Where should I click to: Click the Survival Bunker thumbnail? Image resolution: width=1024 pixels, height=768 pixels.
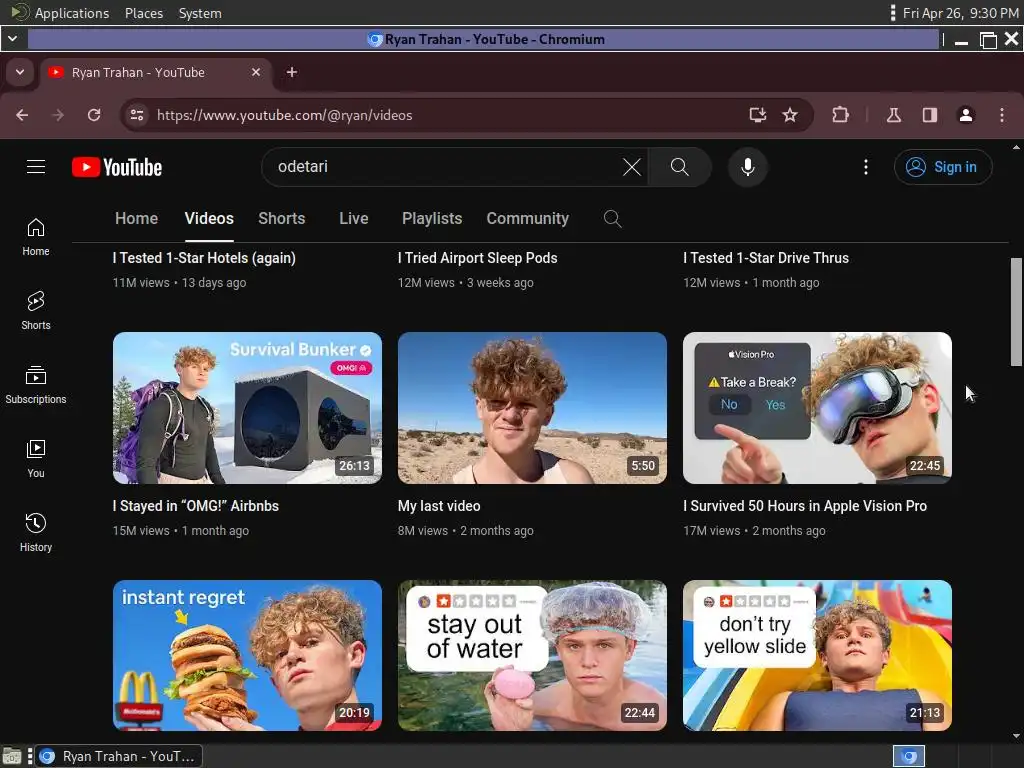[x=248, y=408]
